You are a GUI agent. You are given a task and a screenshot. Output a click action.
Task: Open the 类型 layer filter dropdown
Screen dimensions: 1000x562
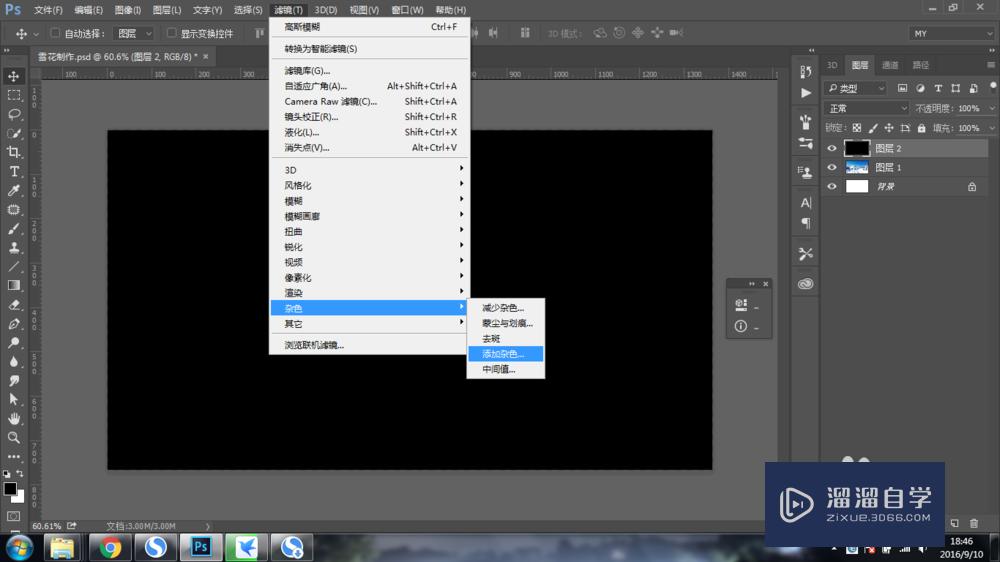[x=856, y=88]
